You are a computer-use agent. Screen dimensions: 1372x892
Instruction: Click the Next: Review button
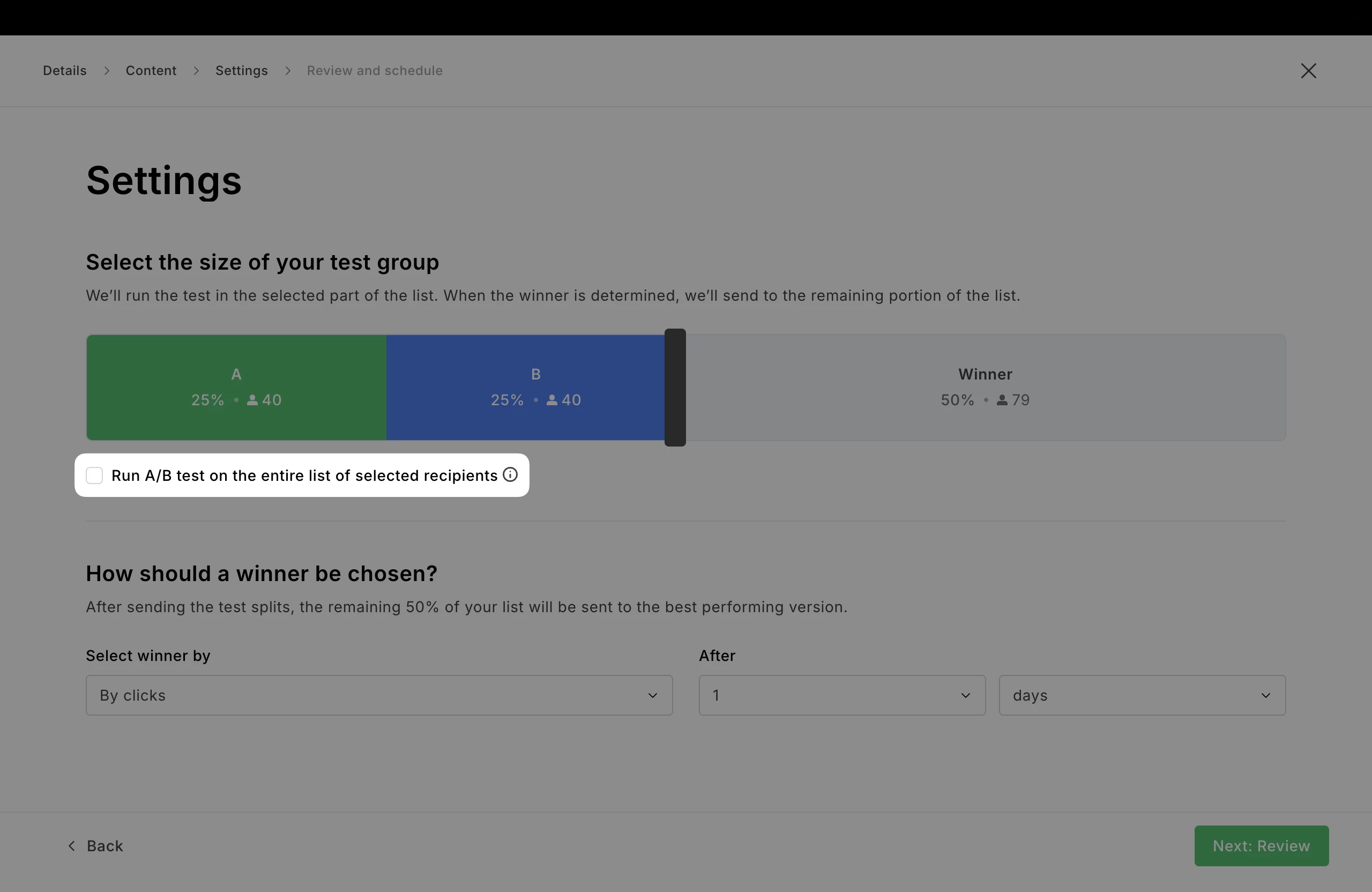tap(1261, 845)
